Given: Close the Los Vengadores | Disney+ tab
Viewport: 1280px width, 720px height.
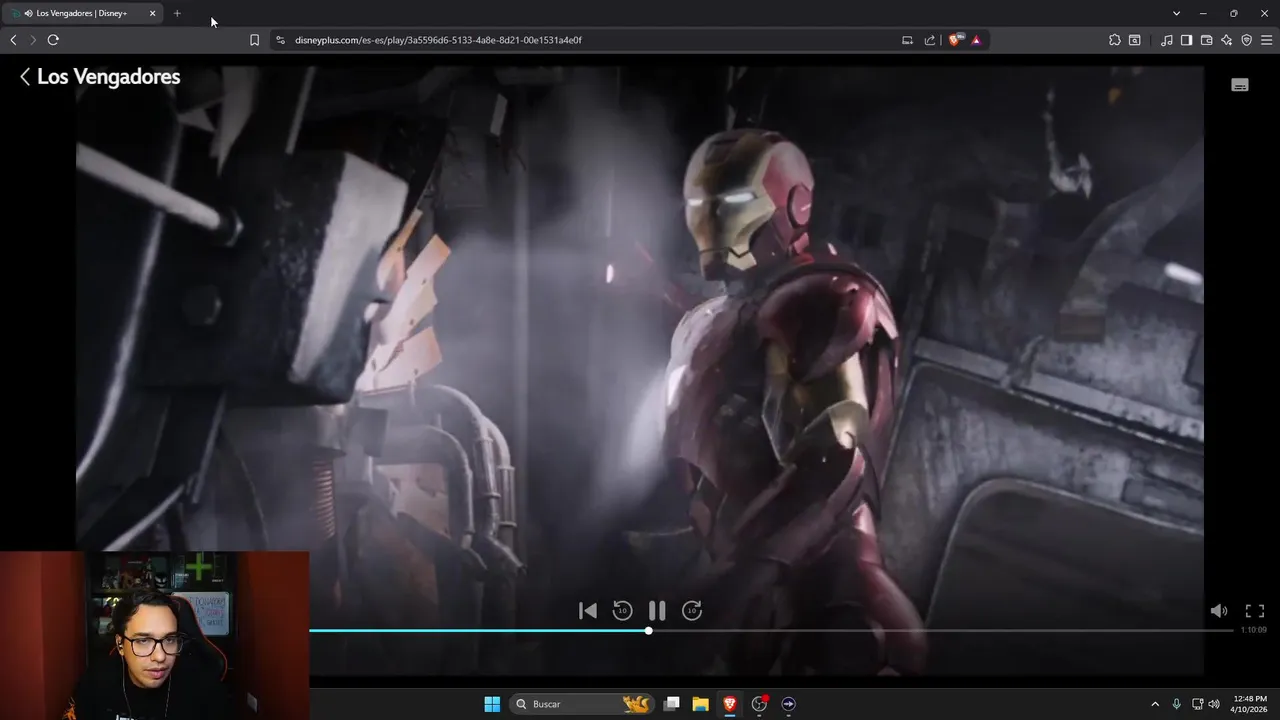Looking at the screenshot, I should [x=152, y=13].
